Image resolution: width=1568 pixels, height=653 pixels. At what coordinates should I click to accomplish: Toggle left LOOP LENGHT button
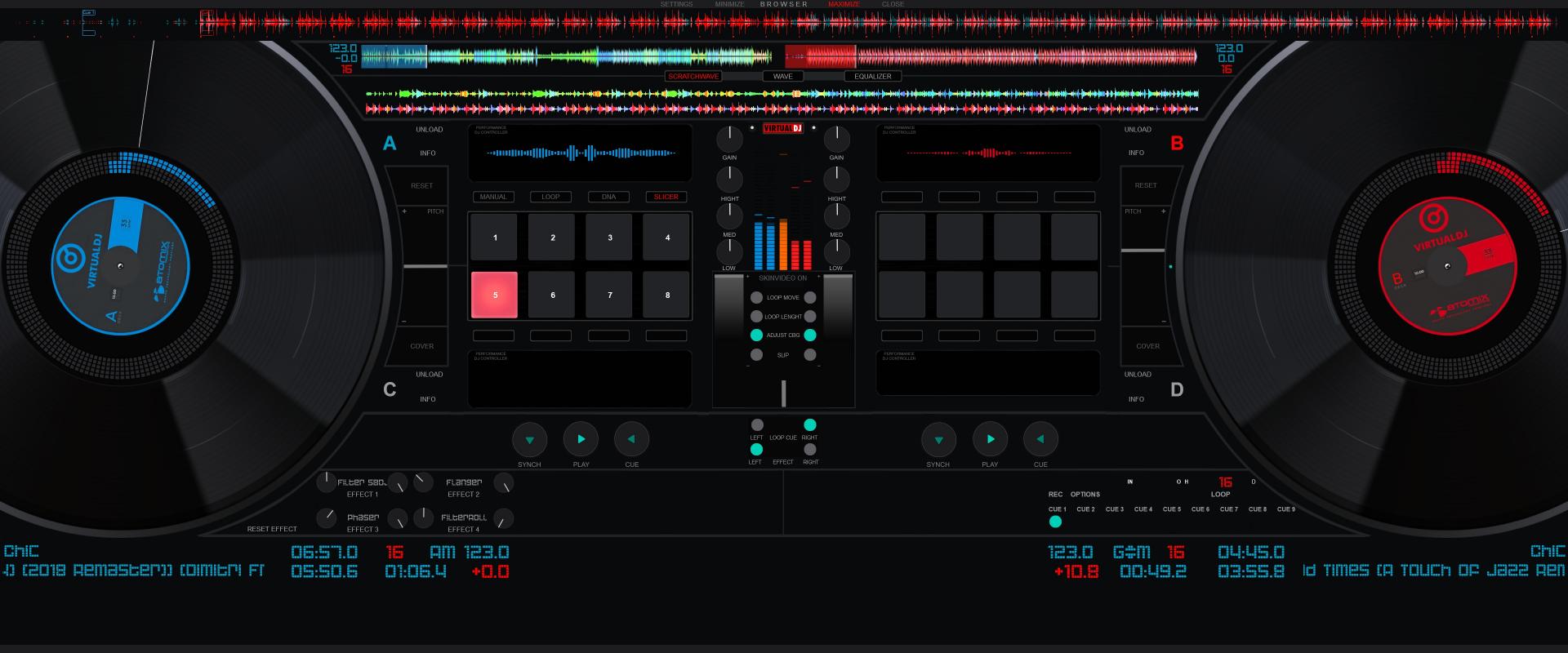(757, 317)
